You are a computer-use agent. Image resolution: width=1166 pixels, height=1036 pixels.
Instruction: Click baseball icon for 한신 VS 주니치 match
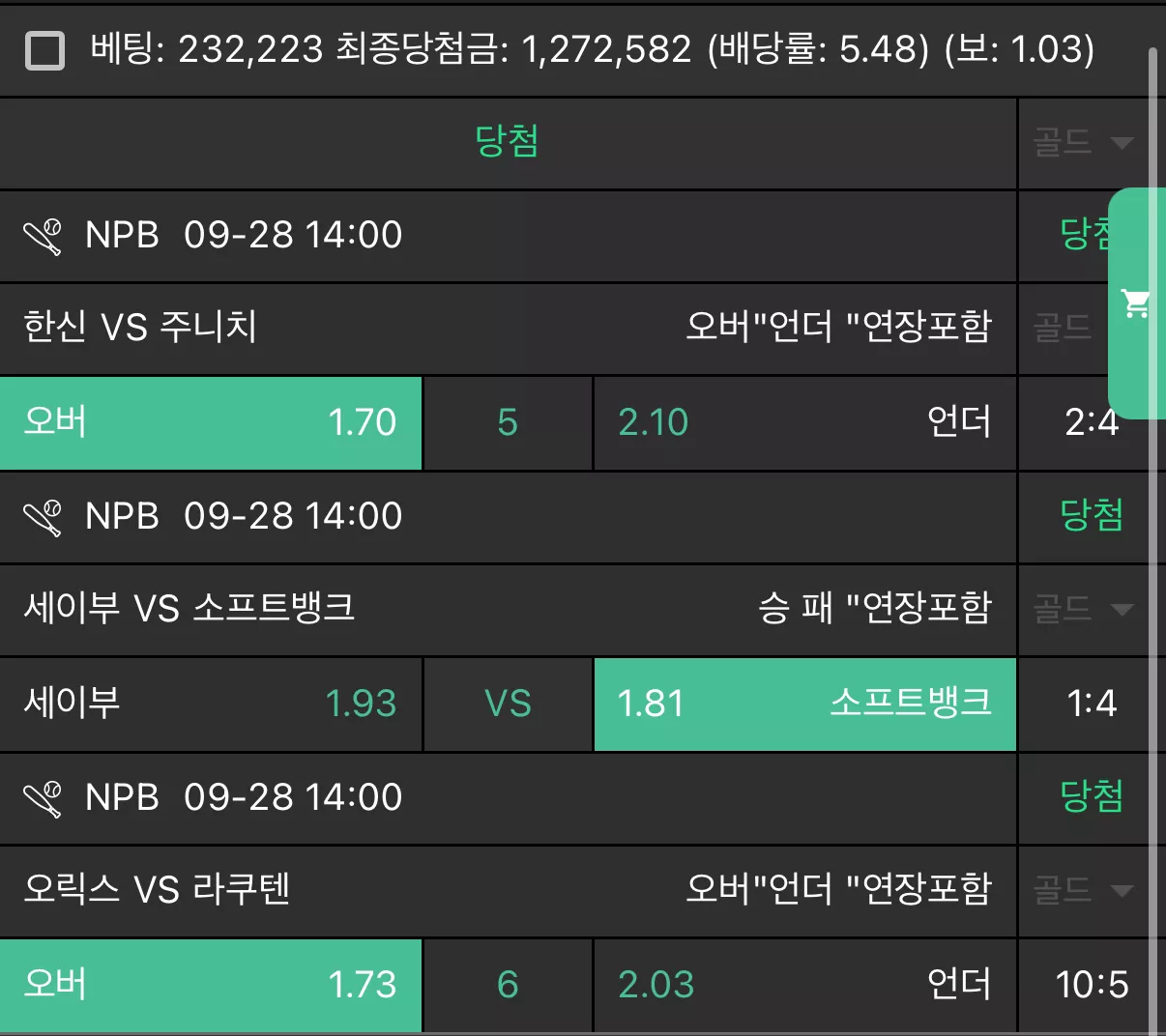click(x=43, y=236)
